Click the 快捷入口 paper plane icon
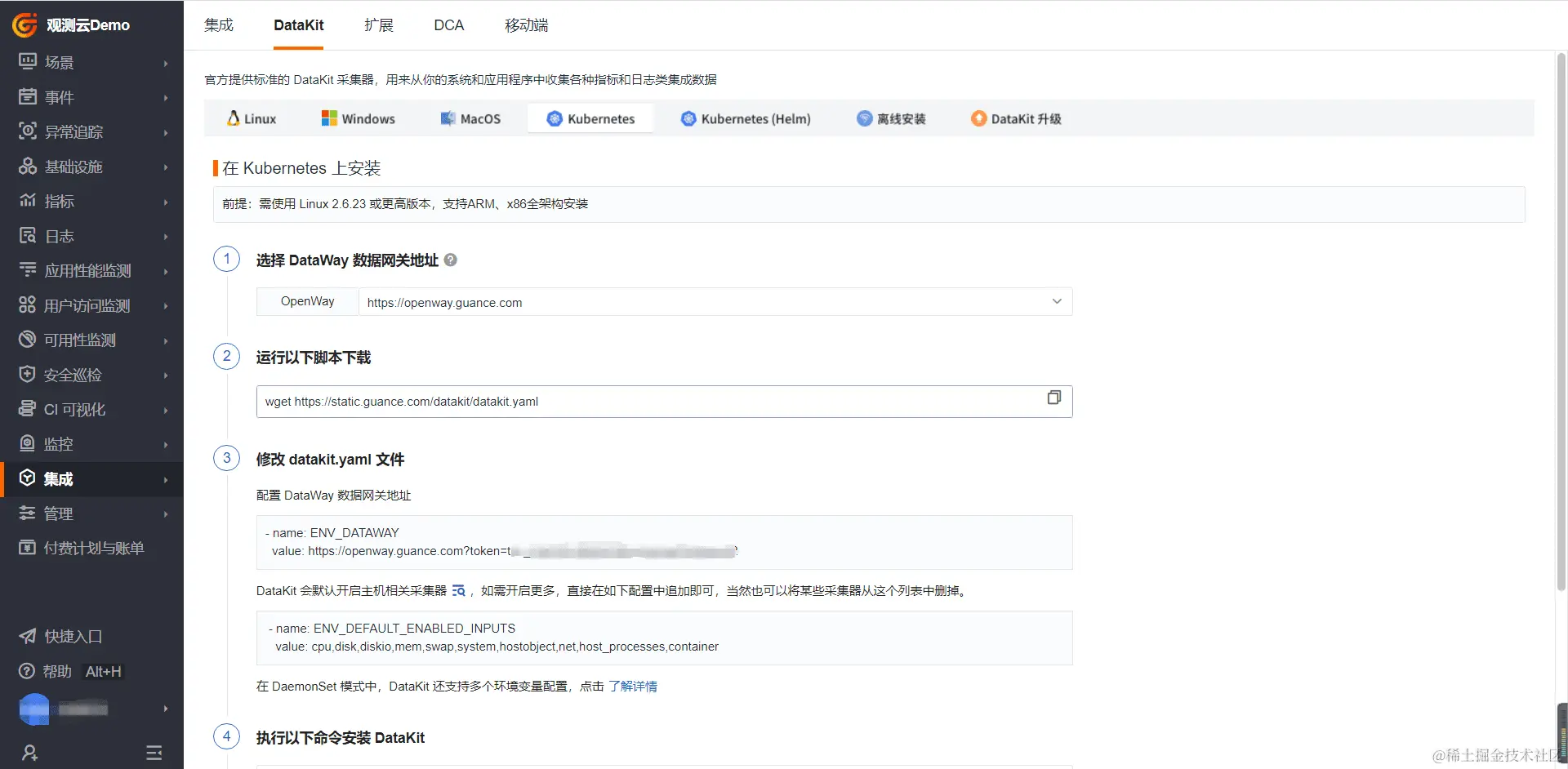This screenshot has width=1568, height=769. pyautogui.click(x=28, y=636)
